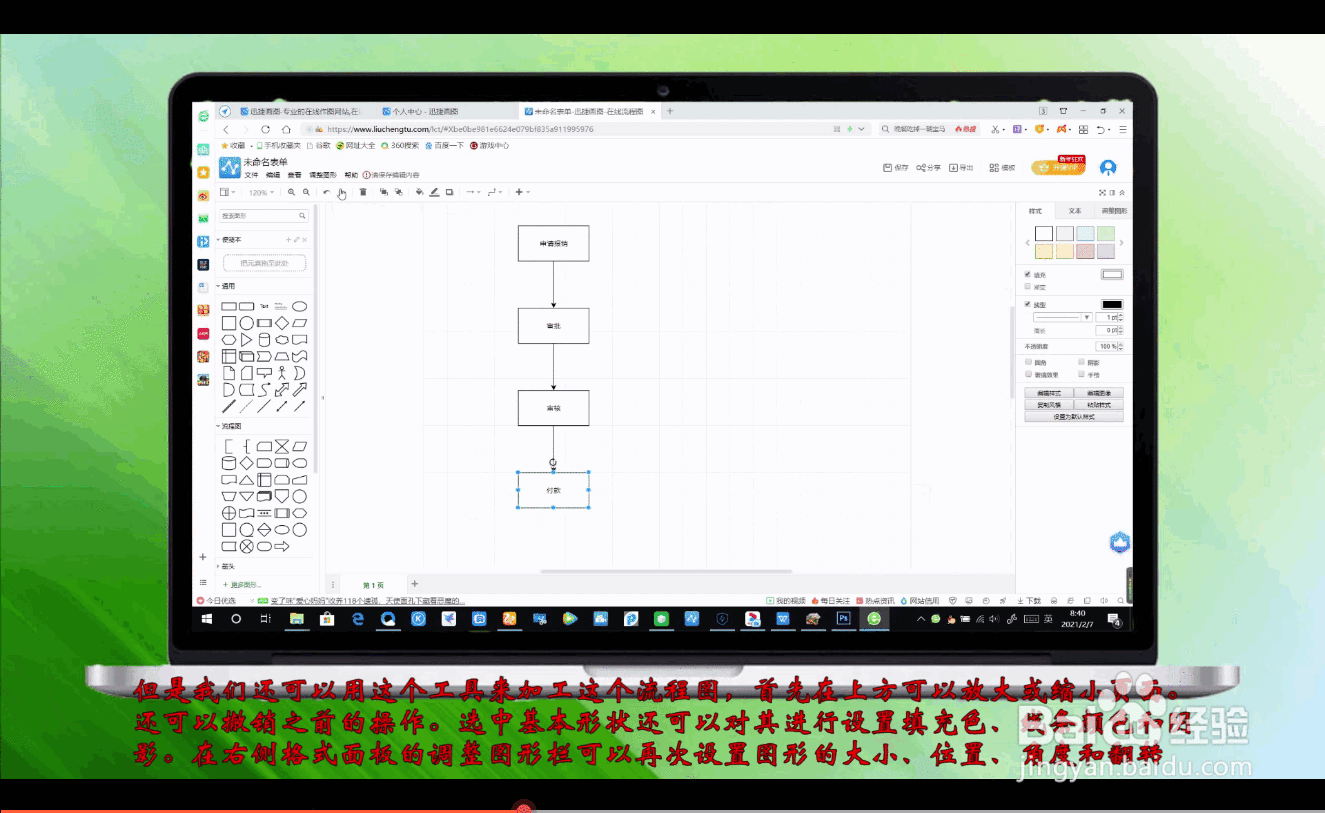Open the 编辑 menu
The width and height of the screenshot is (1325, 813).
[273, 175]
